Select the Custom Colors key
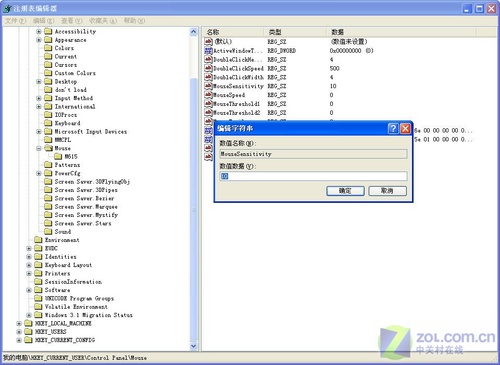Viewport: 500px width, 365px height. (75, 73)
